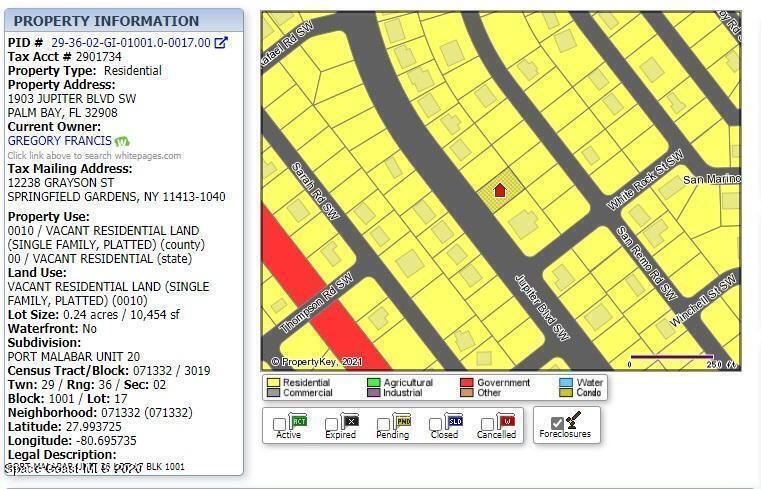Turn on the Cancelled listings checkbox
The image size is (761, 489).
pos(487,425)
